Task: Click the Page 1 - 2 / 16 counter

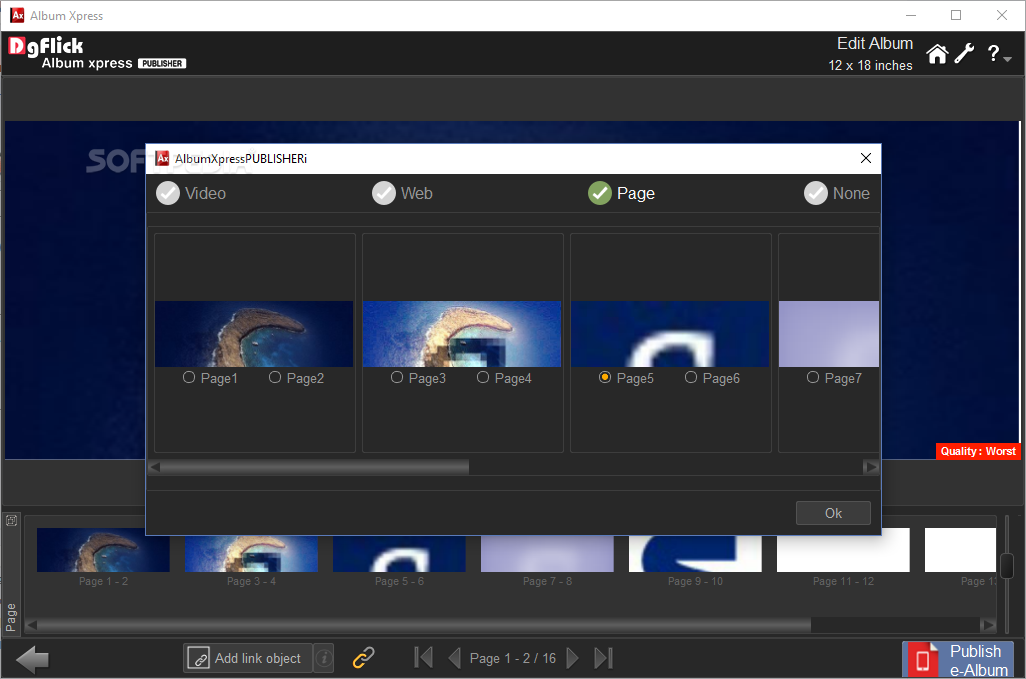Action: [513, 658]
